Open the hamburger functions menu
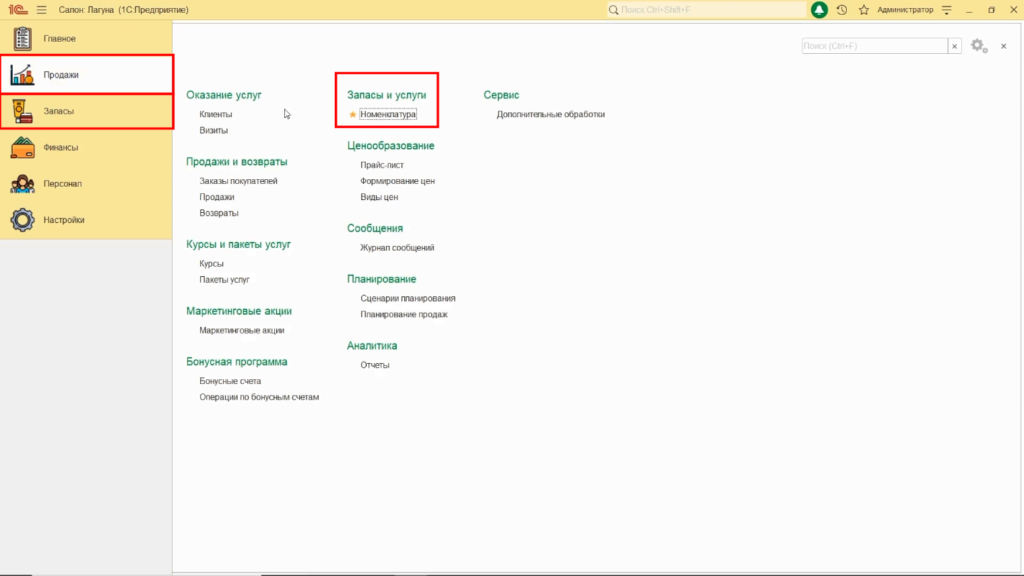 [42, 10]
